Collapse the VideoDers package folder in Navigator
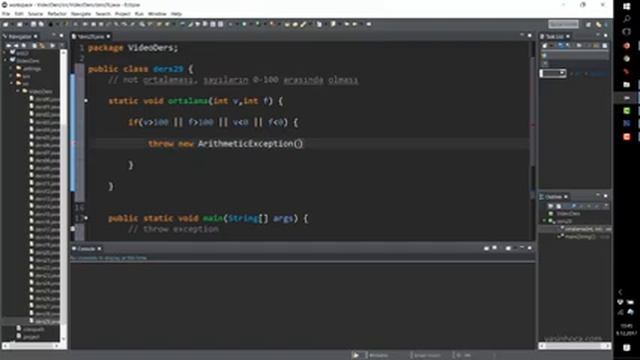 (x=18, y=91)
